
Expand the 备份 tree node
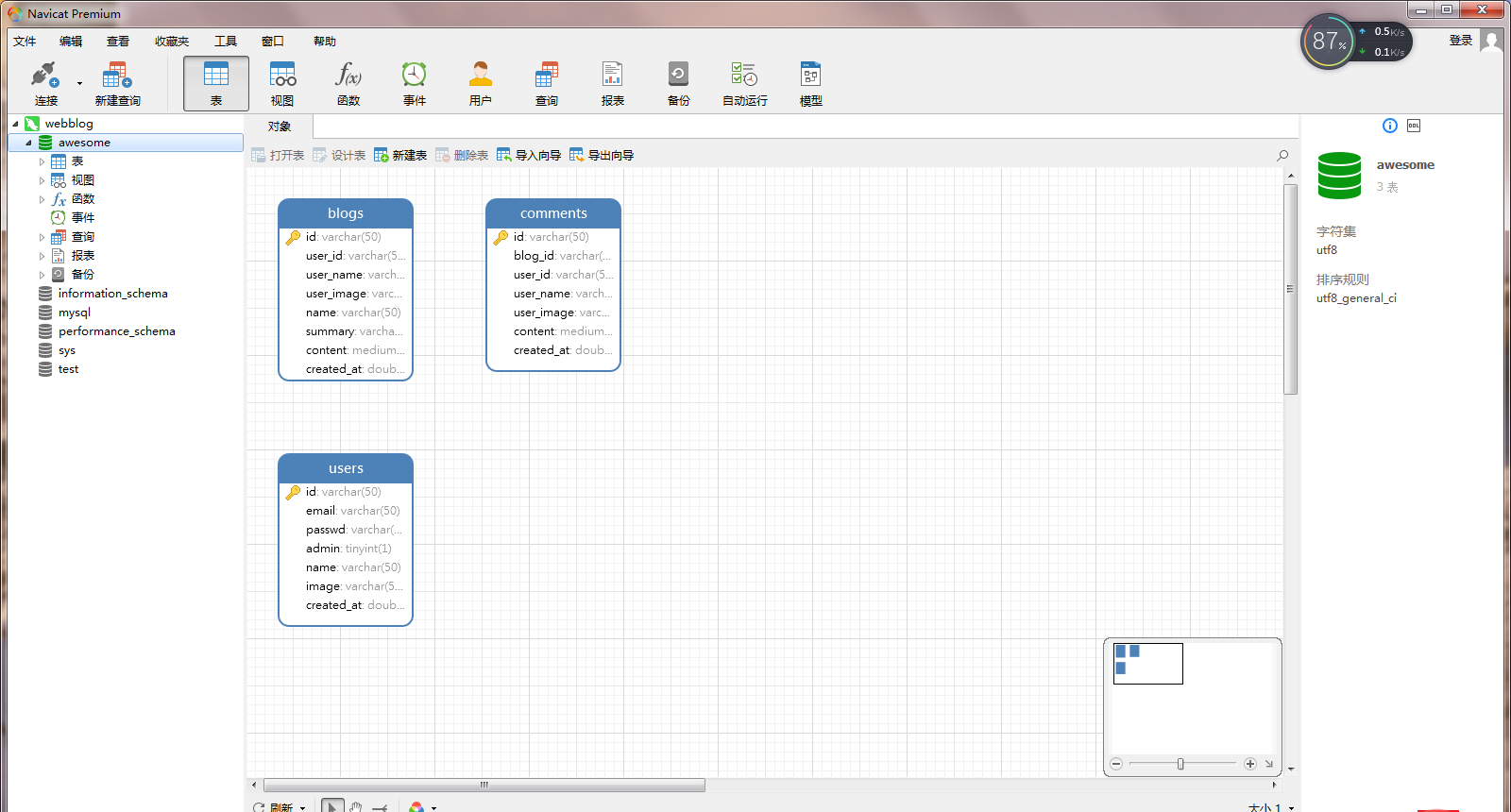42,275
